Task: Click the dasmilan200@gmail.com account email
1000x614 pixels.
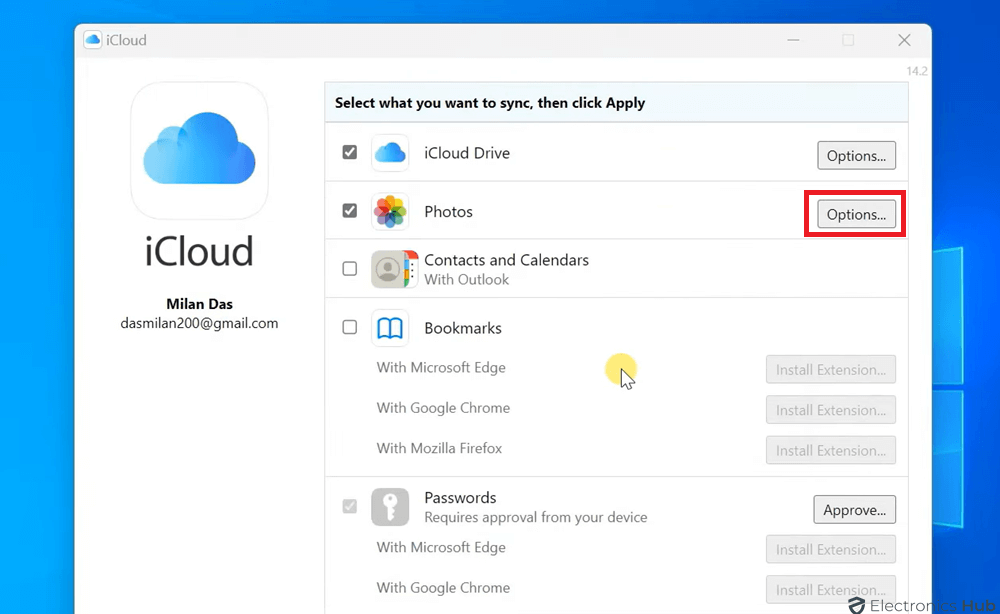Action: click(199, 323)
